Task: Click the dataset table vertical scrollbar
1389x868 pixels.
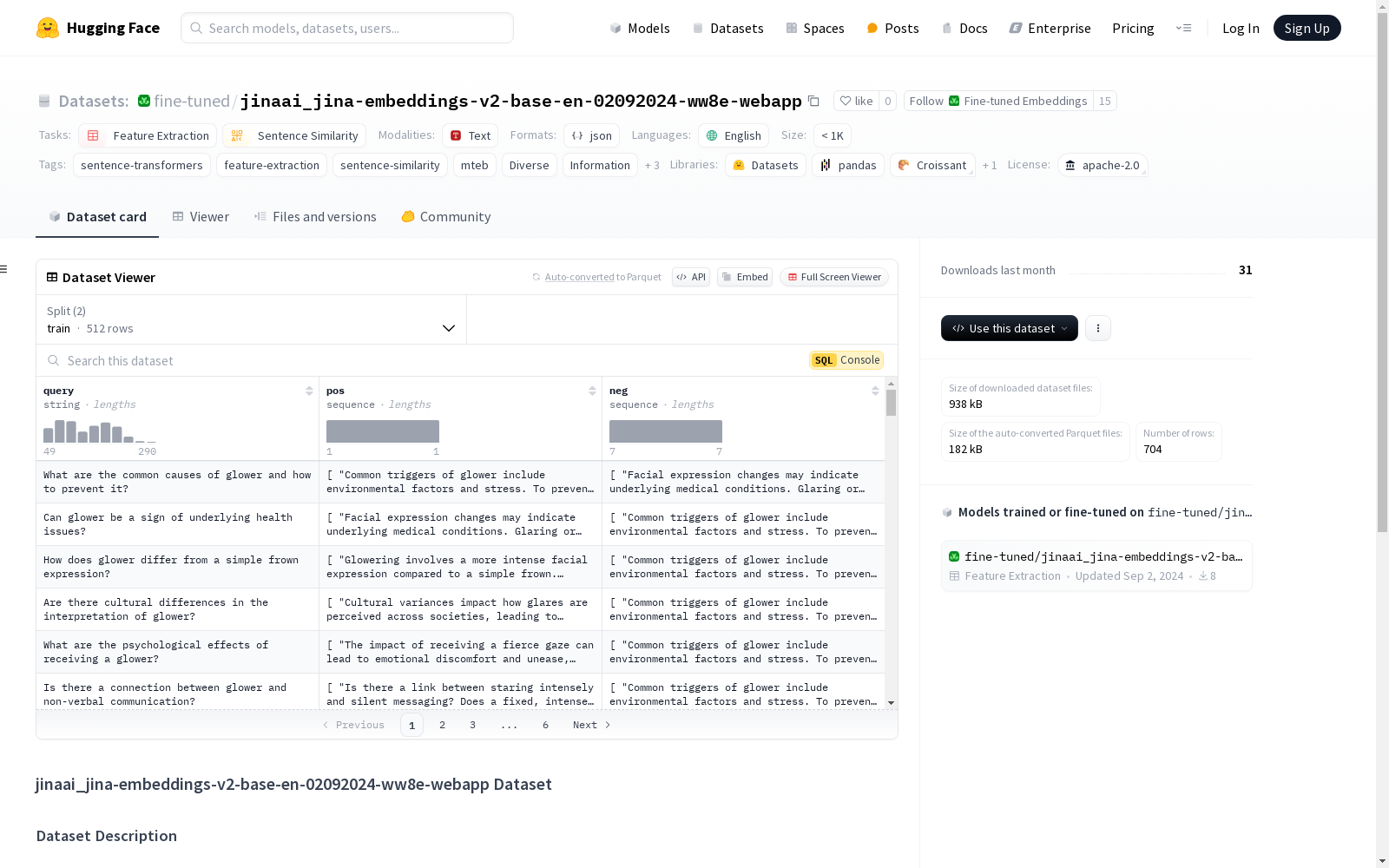Action: [891, 403]
